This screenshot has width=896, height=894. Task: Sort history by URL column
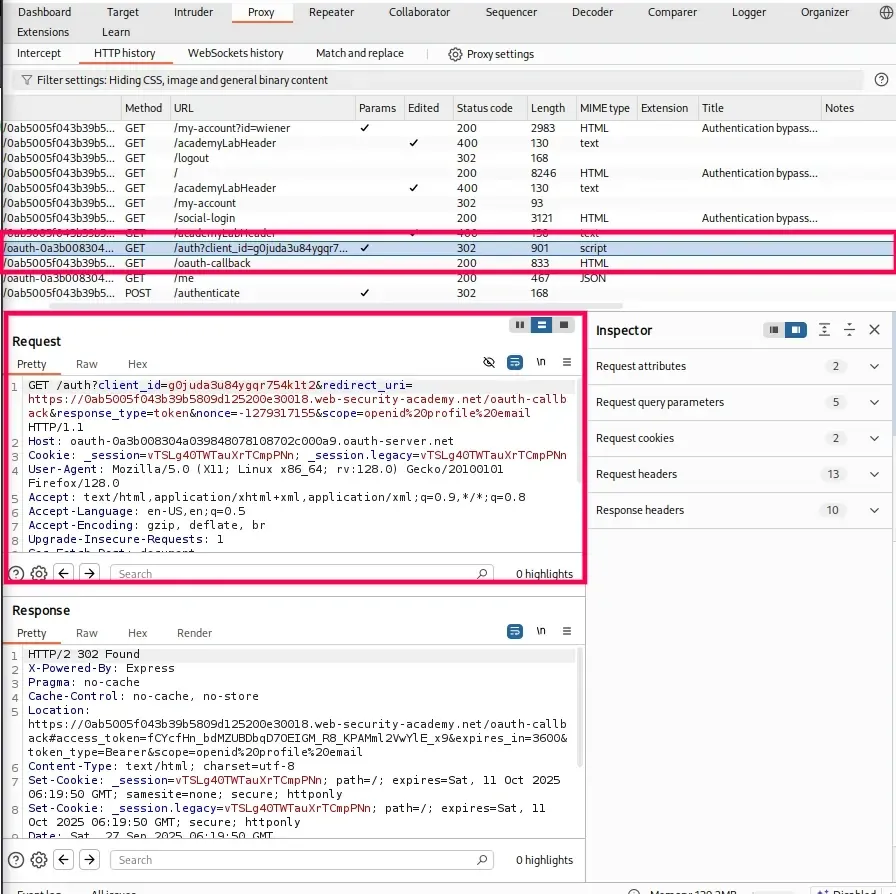263,108
